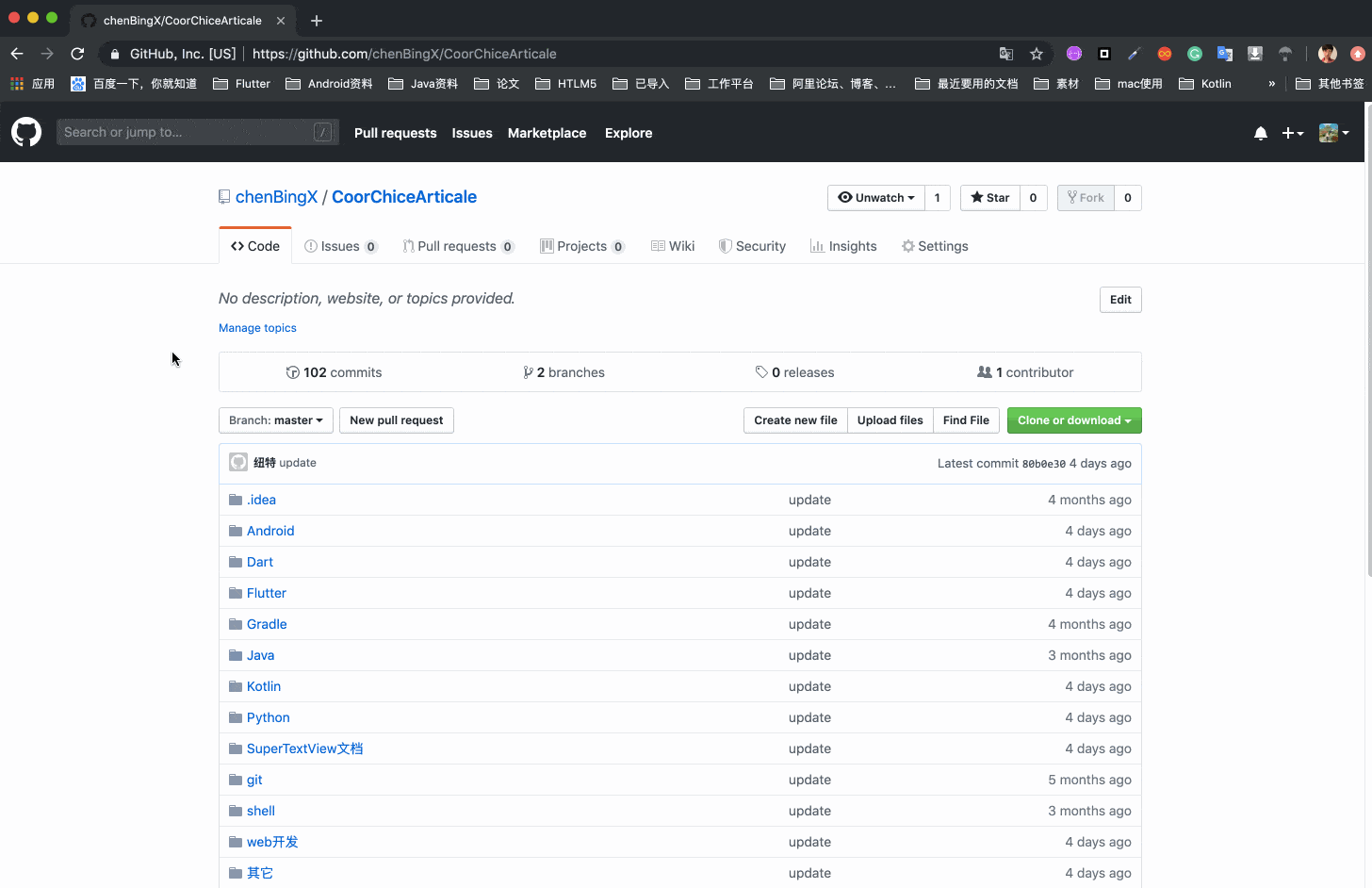The width and height of the screenshot is (1372, 888).
Task: Click the Fork button
Action: pos(1086,198)
